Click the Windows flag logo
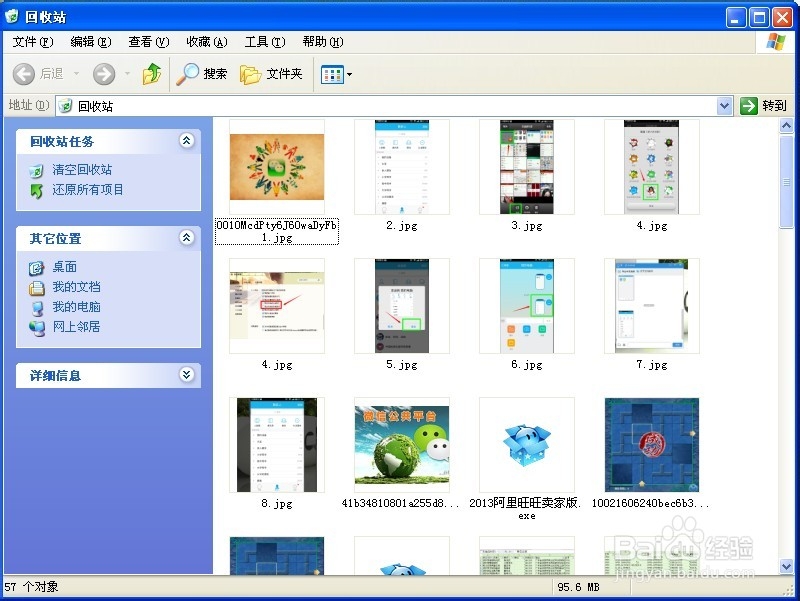The width and height of the screenshot is (800, 601). click(776, 42)
